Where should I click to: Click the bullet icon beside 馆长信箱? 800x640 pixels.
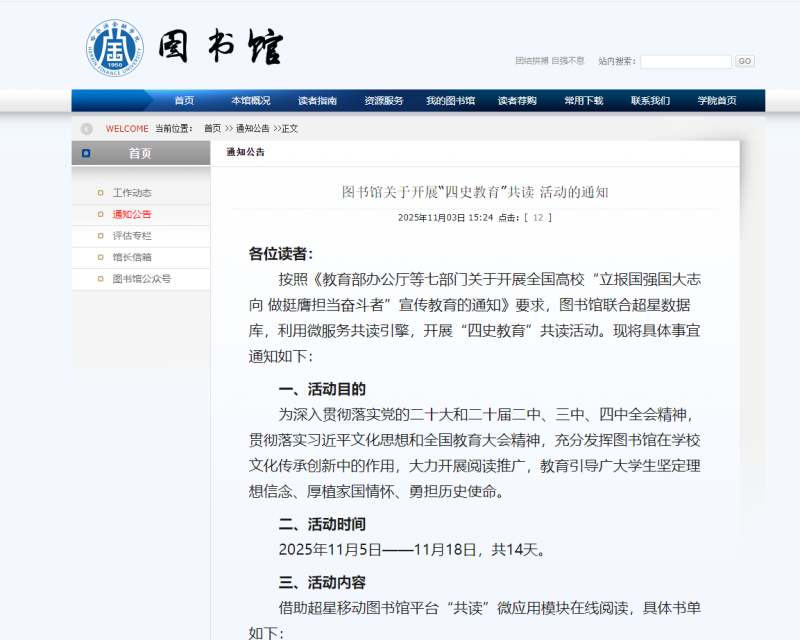coord(100,257)
